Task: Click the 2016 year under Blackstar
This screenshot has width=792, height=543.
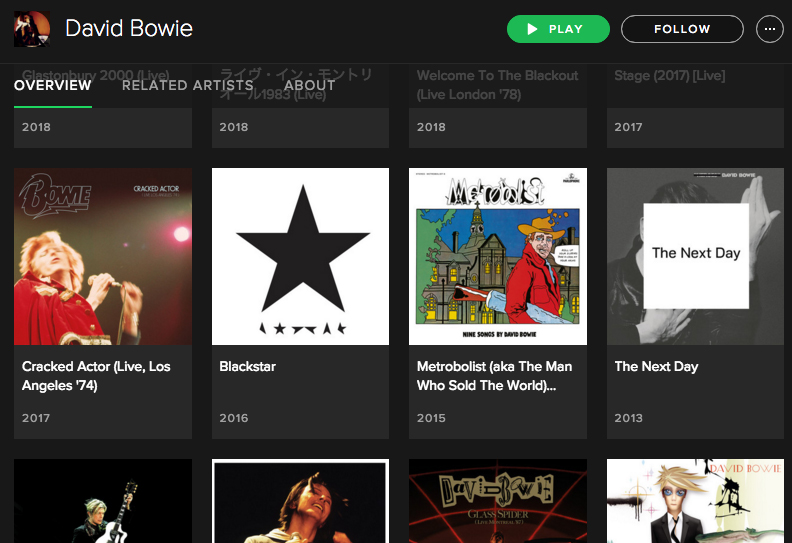Action: coord(233,418)
